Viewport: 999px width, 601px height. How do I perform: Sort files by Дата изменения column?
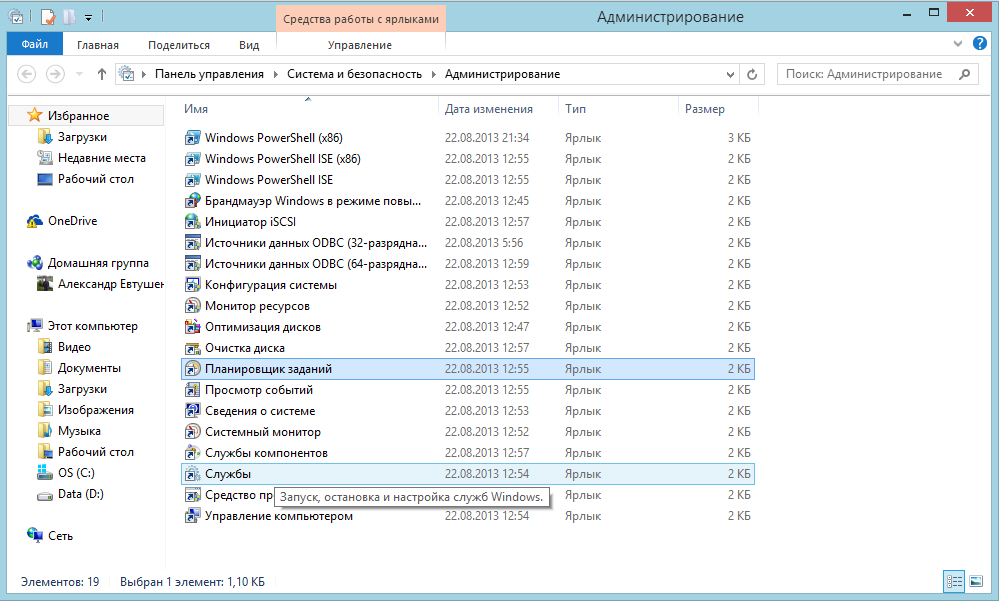pos(489,109)
